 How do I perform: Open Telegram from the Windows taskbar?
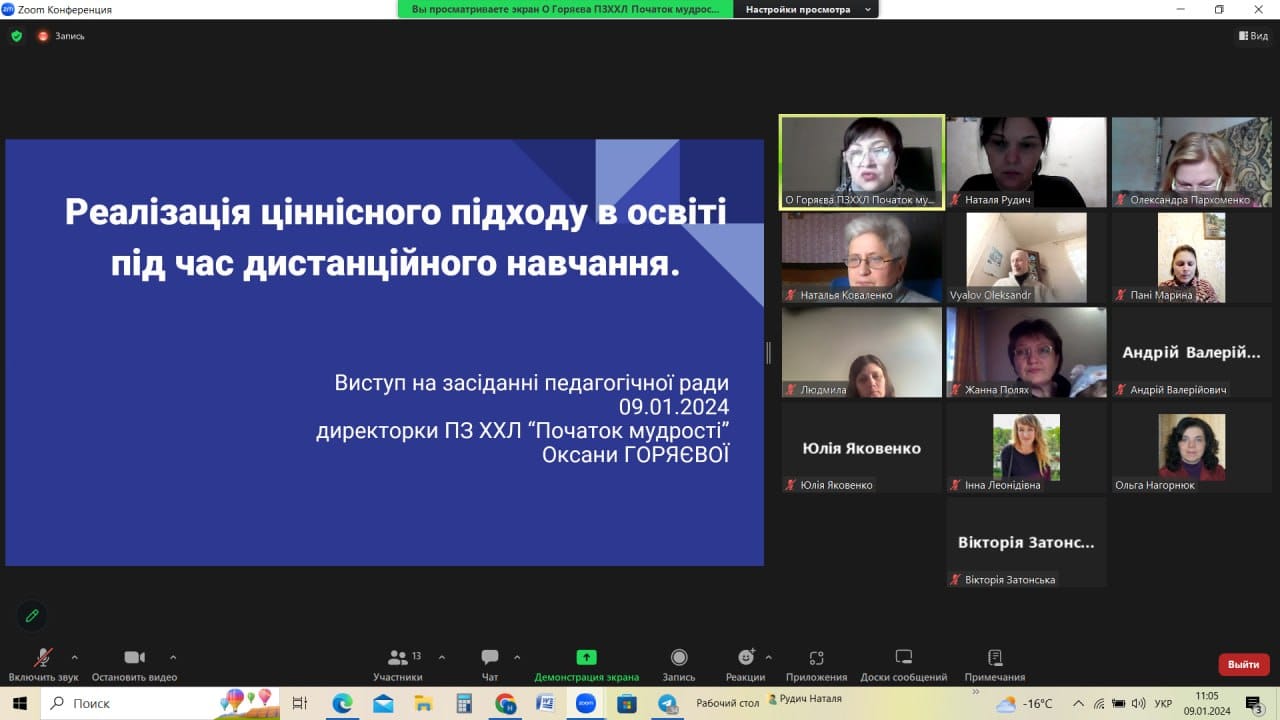pos(668,703)
